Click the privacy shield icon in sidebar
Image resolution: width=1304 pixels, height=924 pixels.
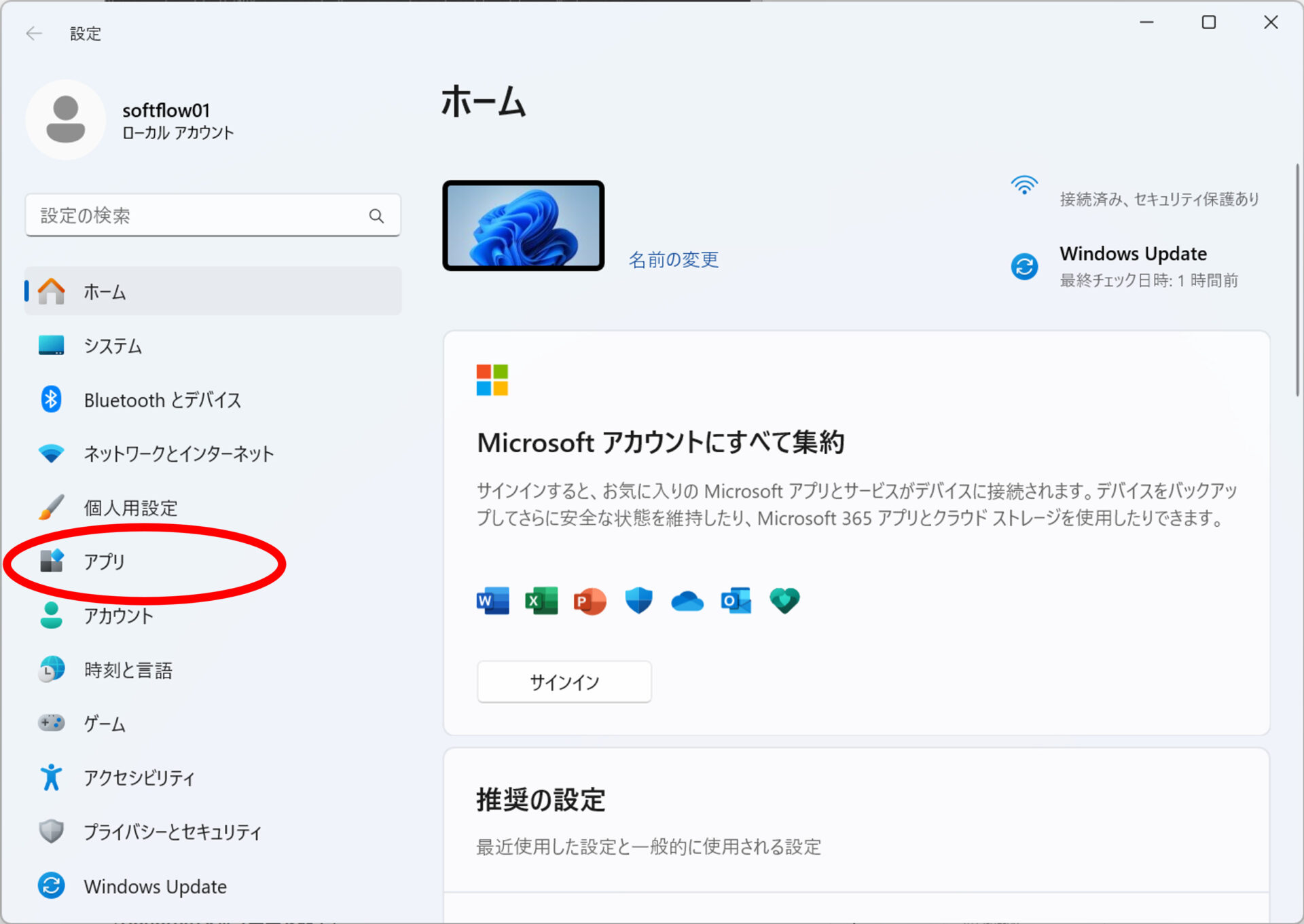(51, 831)
